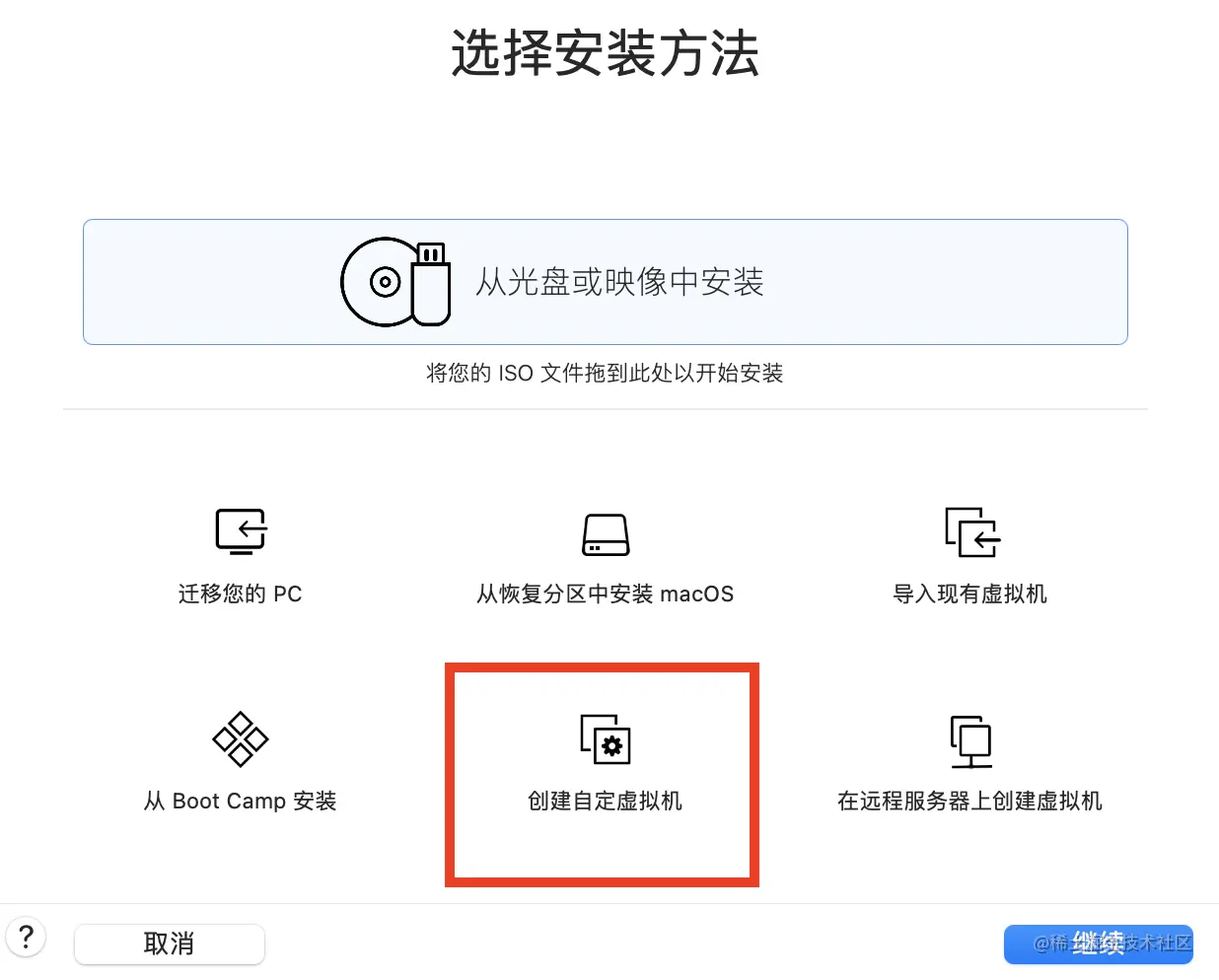Click the 选择安装方法 heading
Screen dimensions: 1219x980
606,53
